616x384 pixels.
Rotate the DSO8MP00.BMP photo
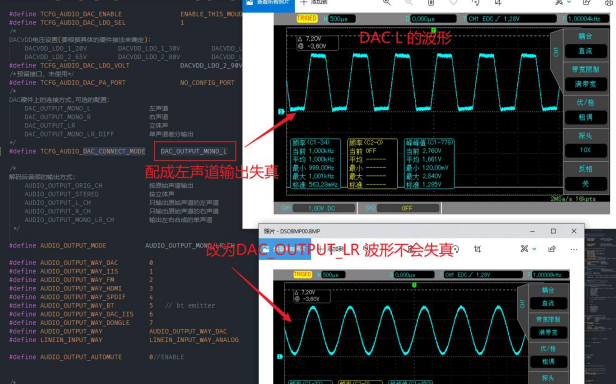(x=455, y=249)
